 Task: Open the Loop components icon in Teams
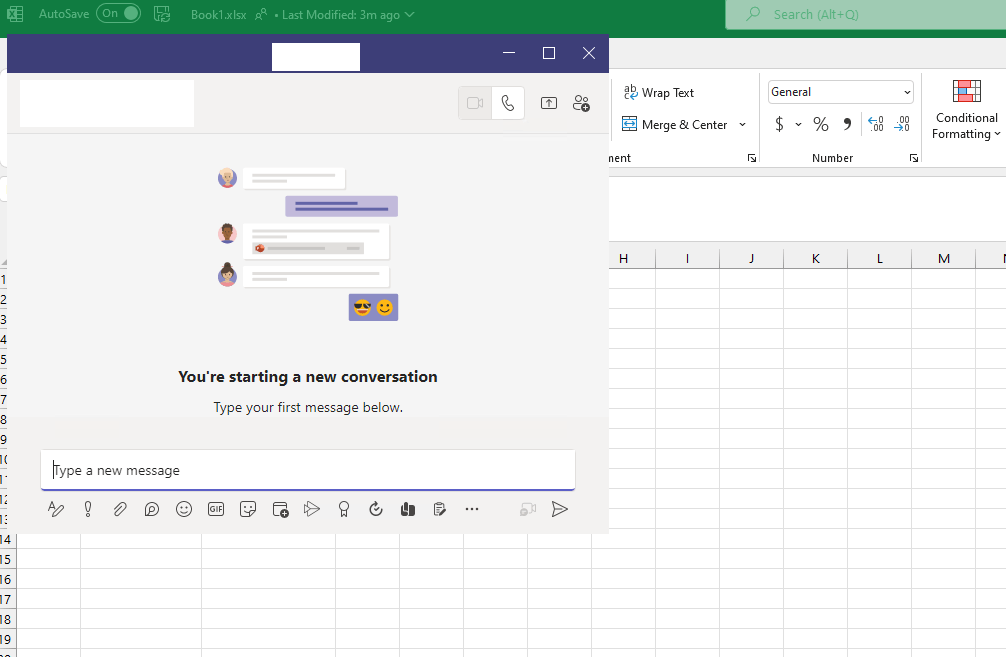click(151, 509)
